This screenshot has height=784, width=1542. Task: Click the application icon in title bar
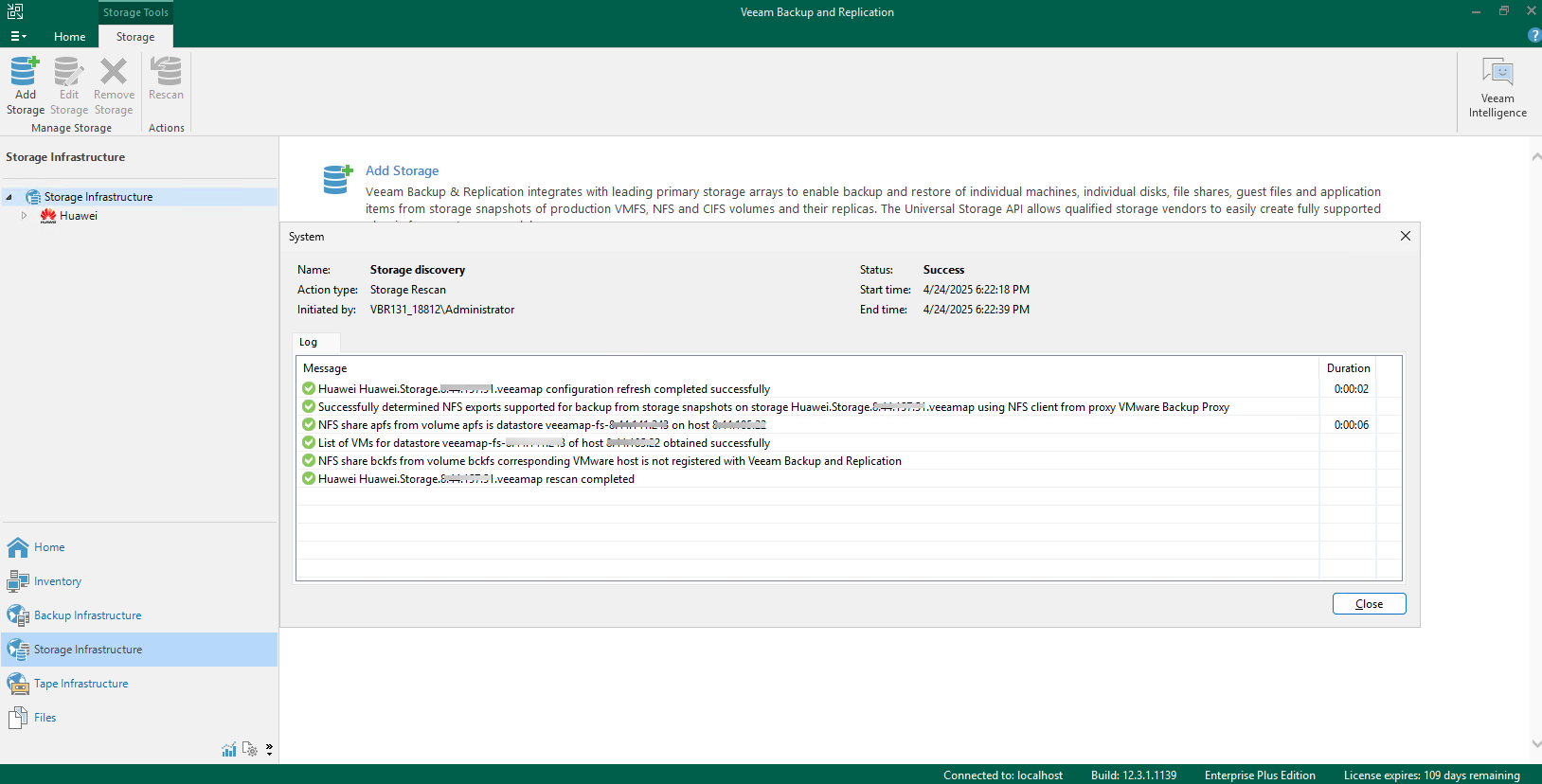pyautogui.click(x=15, y=11)
